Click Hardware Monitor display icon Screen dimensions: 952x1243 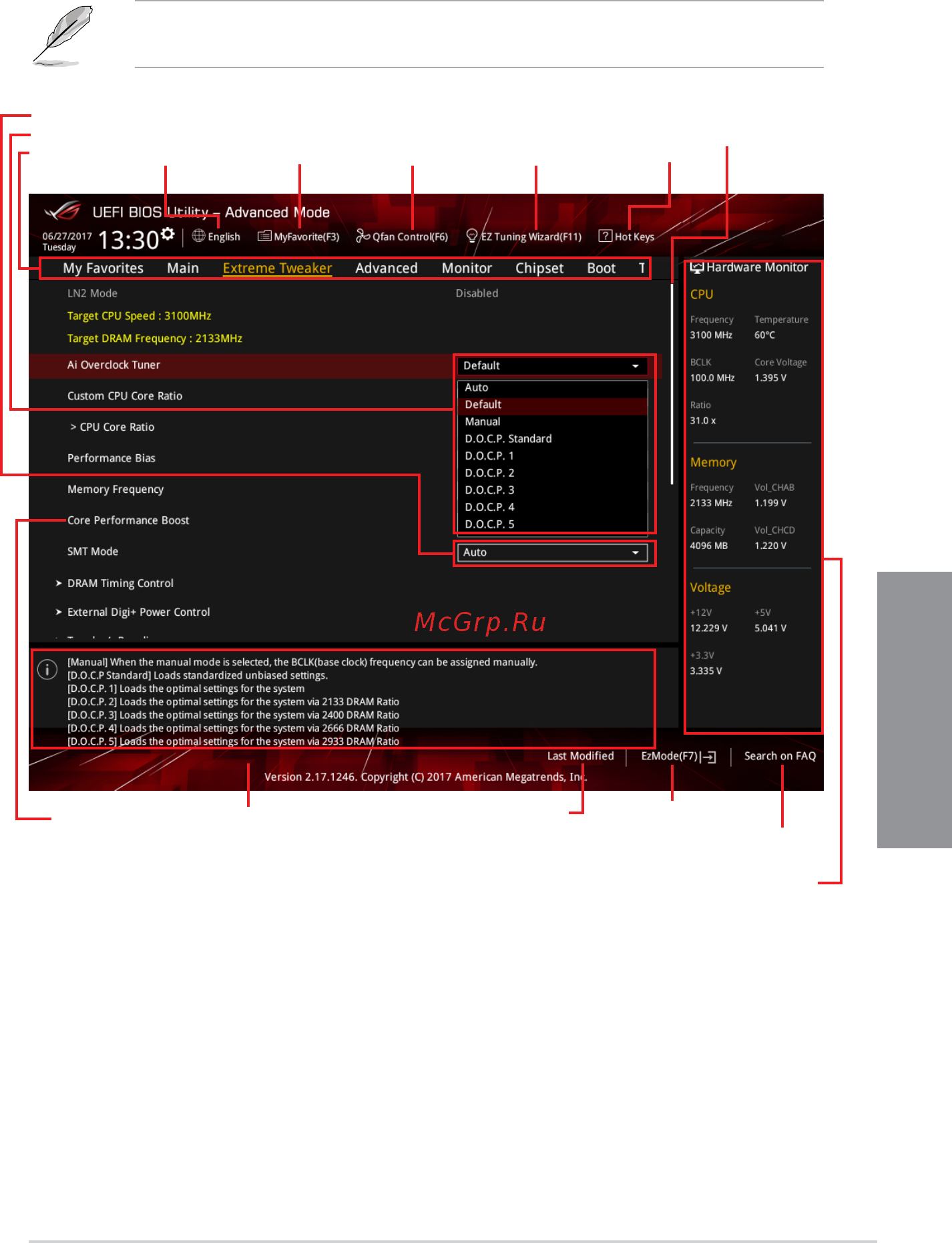pyautogui.click(x=697, y=268)
